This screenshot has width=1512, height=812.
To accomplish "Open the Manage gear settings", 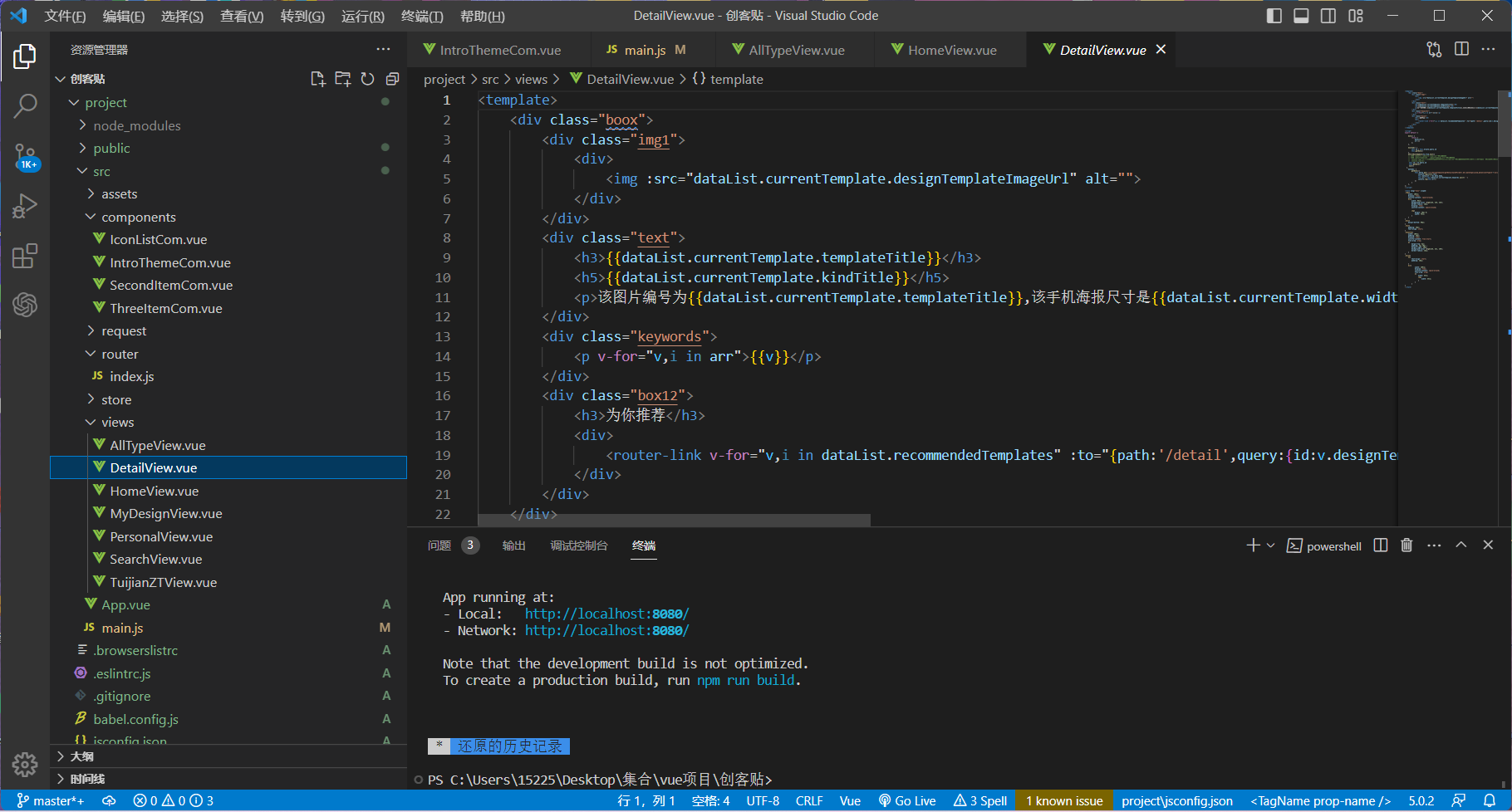I will click(x=25, y=764).
